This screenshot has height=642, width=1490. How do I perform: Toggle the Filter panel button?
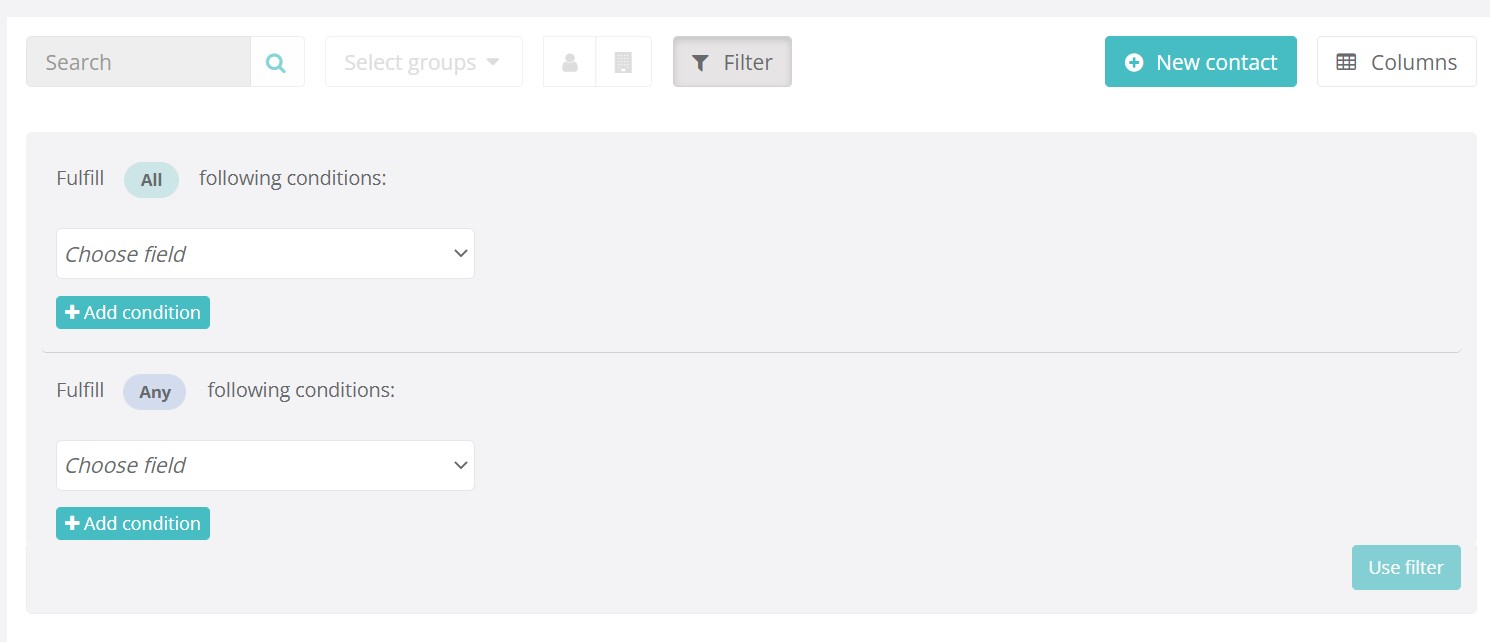732,62
